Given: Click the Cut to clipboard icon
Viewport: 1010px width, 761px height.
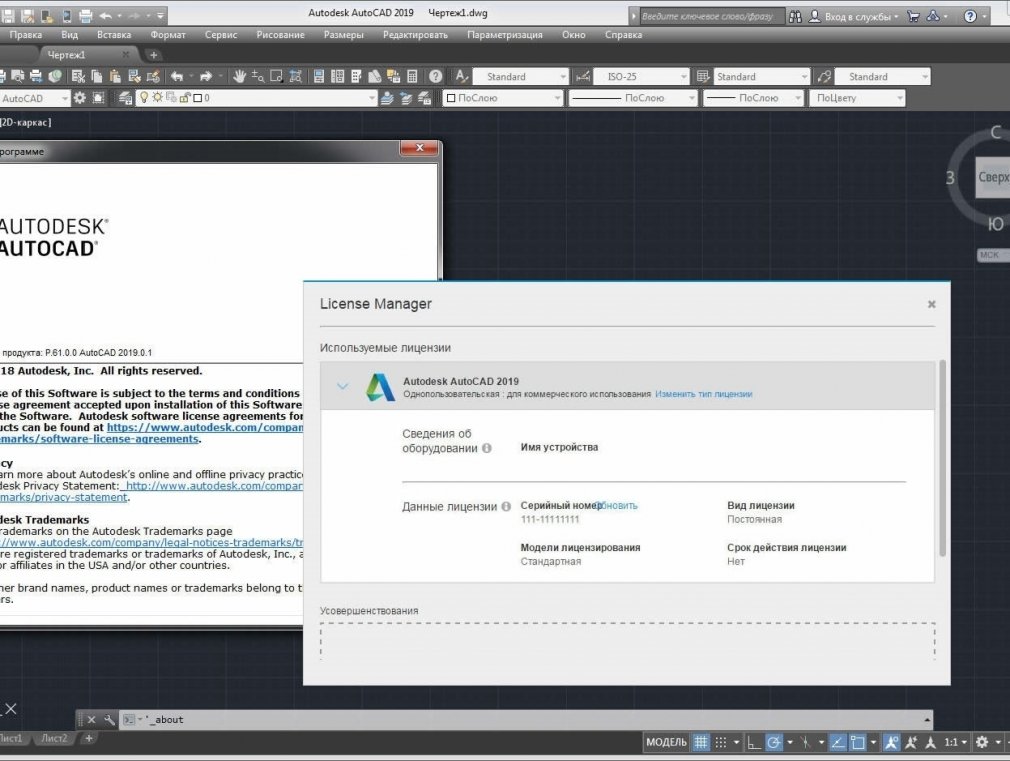Looking at the screenshot, I should pos(78,76).
